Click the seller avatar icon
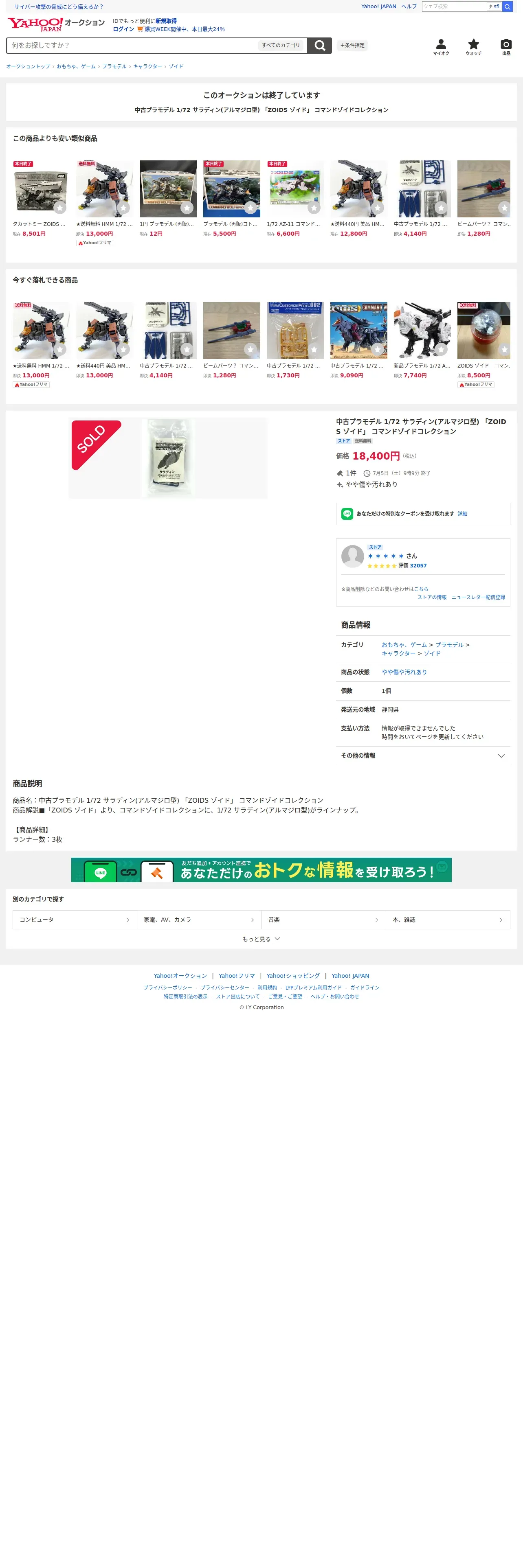Viewport: 523px width, 1568px height. [x=352, y=556]
